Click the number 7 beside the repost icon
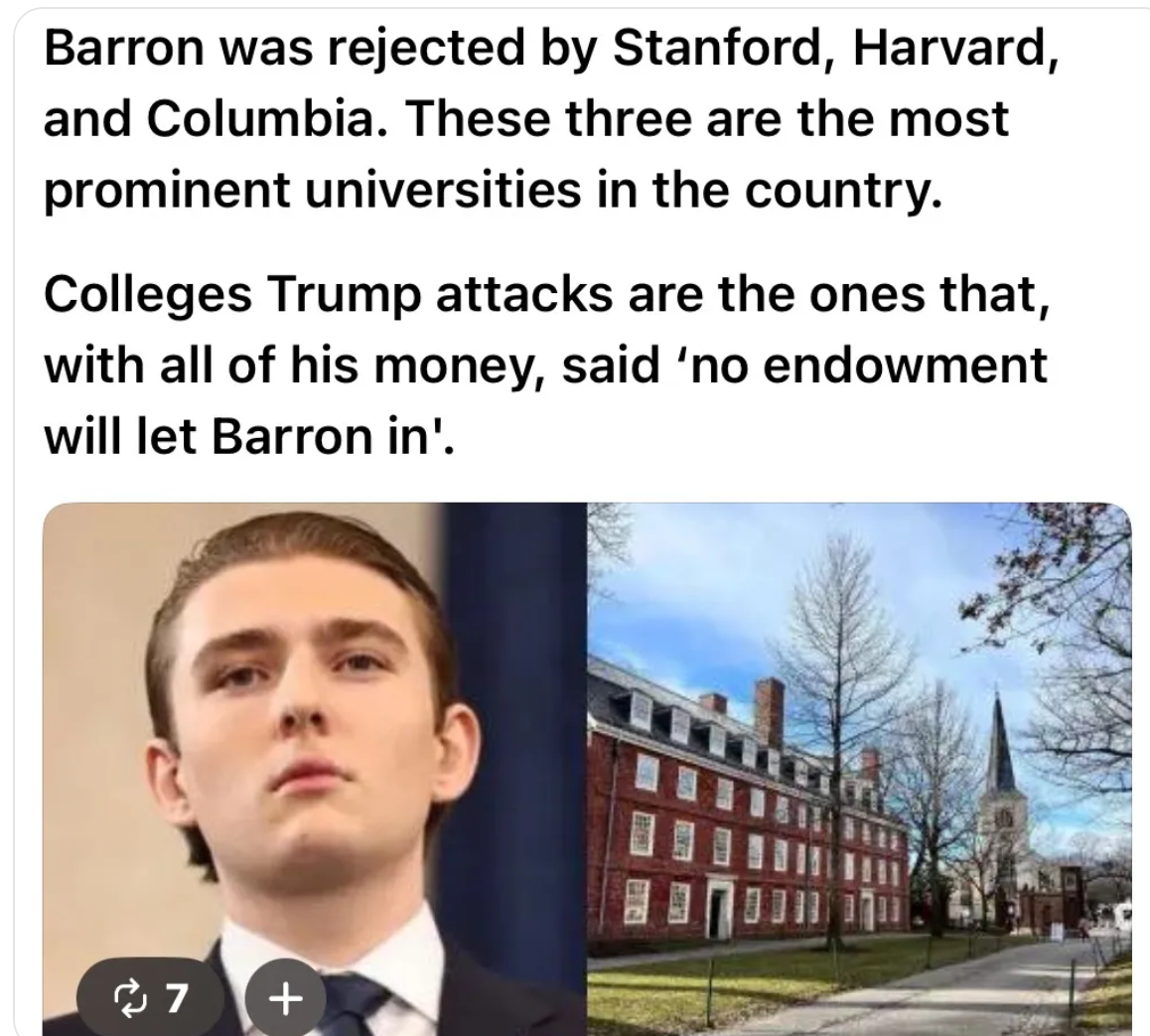This screenshot has width=1150, height=1036. [176, 998]
